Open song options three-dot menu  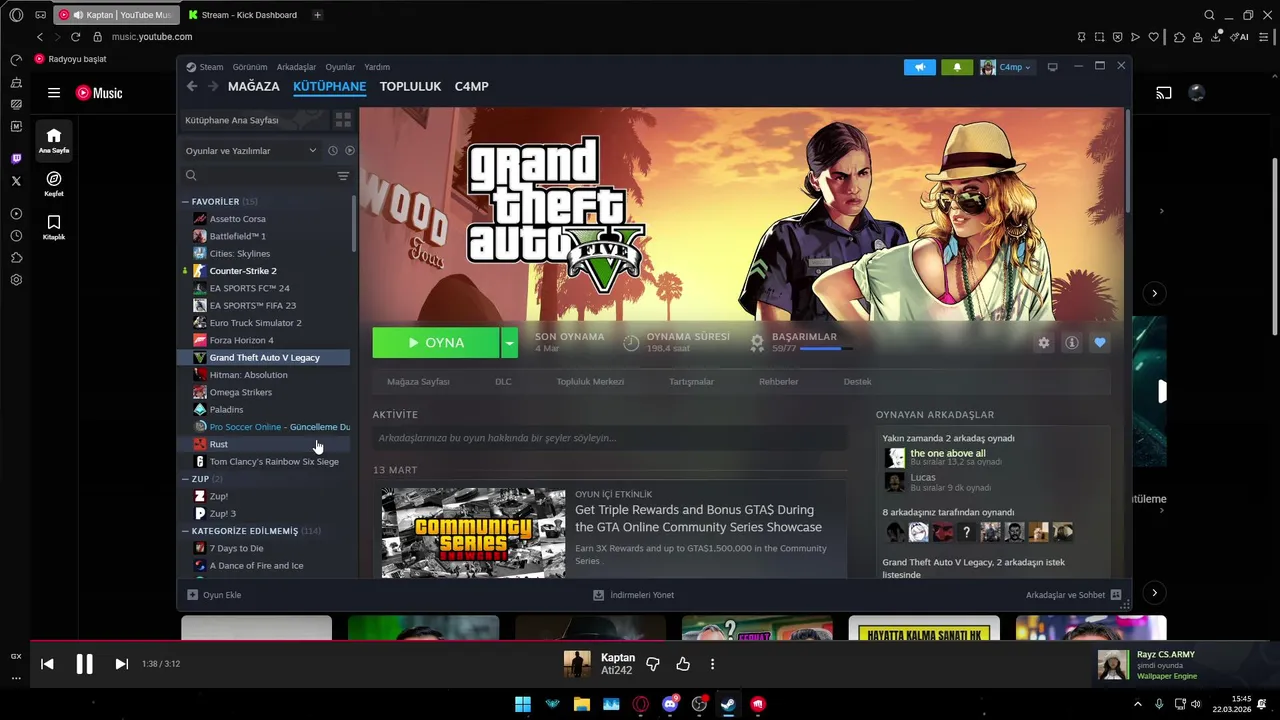[712, 664]
